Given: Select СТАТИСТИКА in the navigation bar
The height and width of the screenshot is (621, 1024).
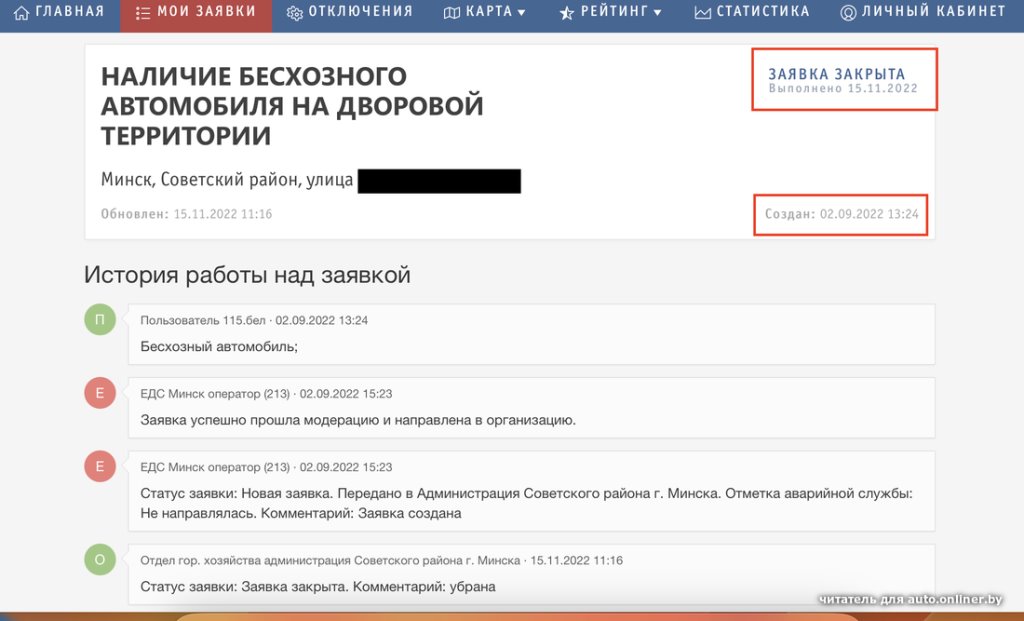Looking at the screenshot, I should (762, 12).
